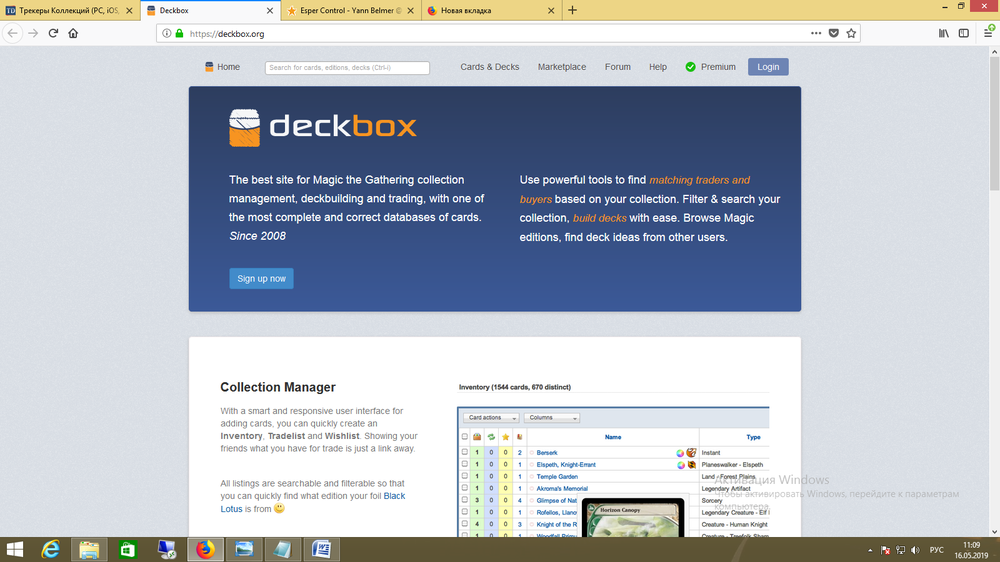Save page to Pocket
This screenshot has height=562, width=1000.
click(x=834, y=33)
